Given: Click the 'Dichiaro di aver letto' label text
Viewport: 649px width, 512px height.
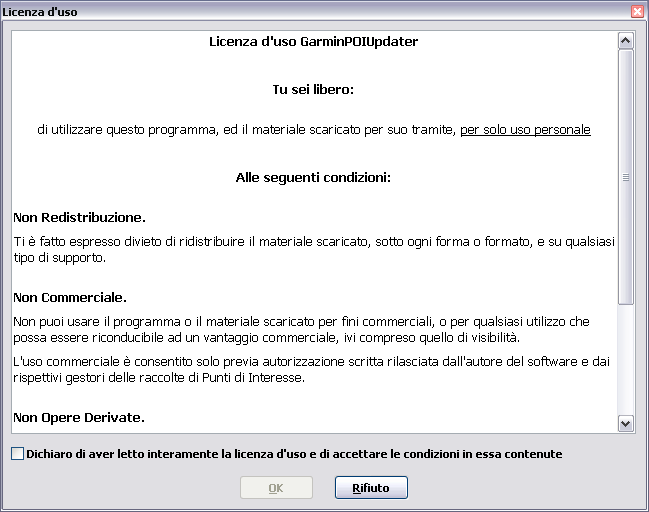Looking at the screenshot, I should [294, 454].
